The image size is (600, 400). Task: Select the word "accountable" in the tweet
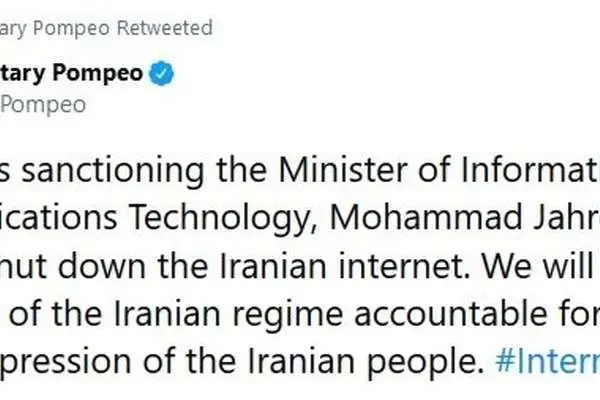point(451,313)
